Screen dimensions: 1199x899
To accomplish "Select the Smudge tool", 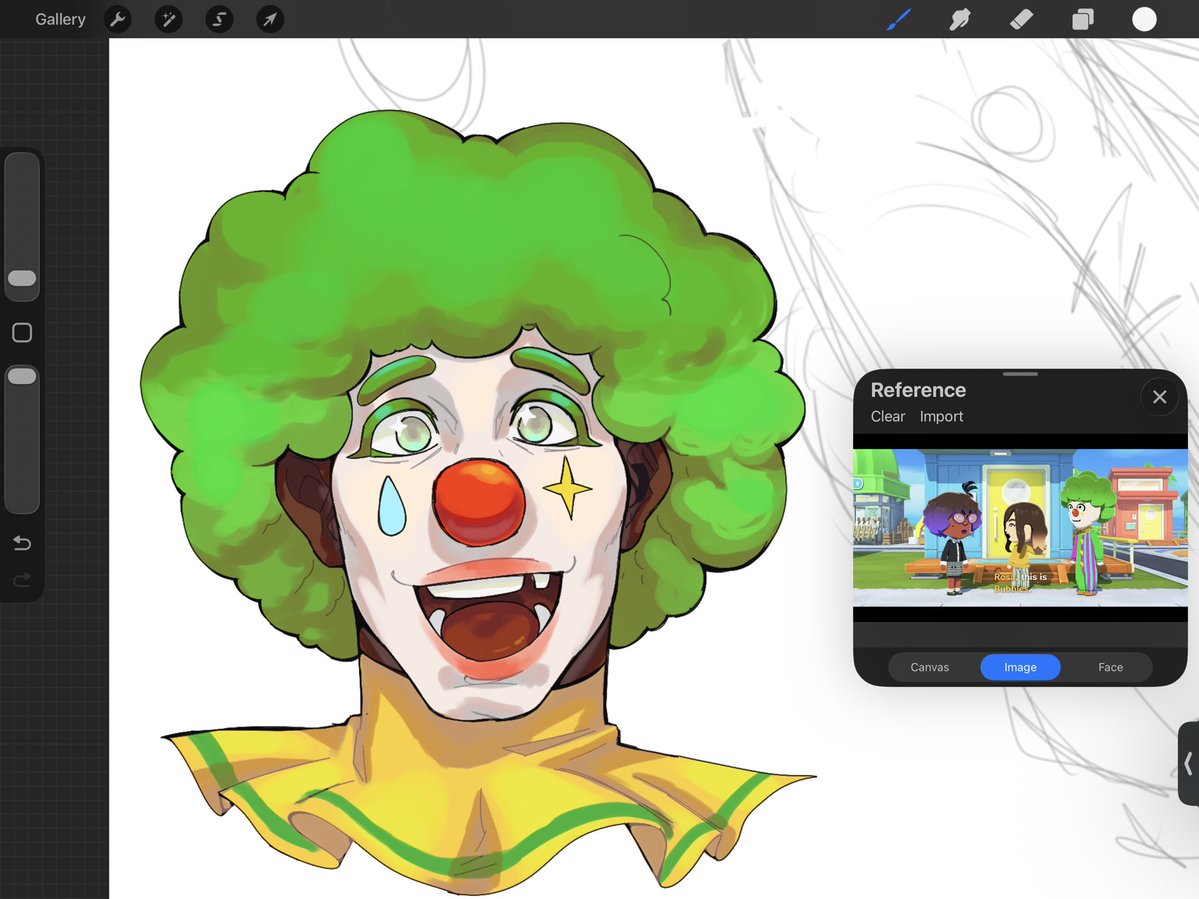I will pyautogui.click(x=960, y=19).
